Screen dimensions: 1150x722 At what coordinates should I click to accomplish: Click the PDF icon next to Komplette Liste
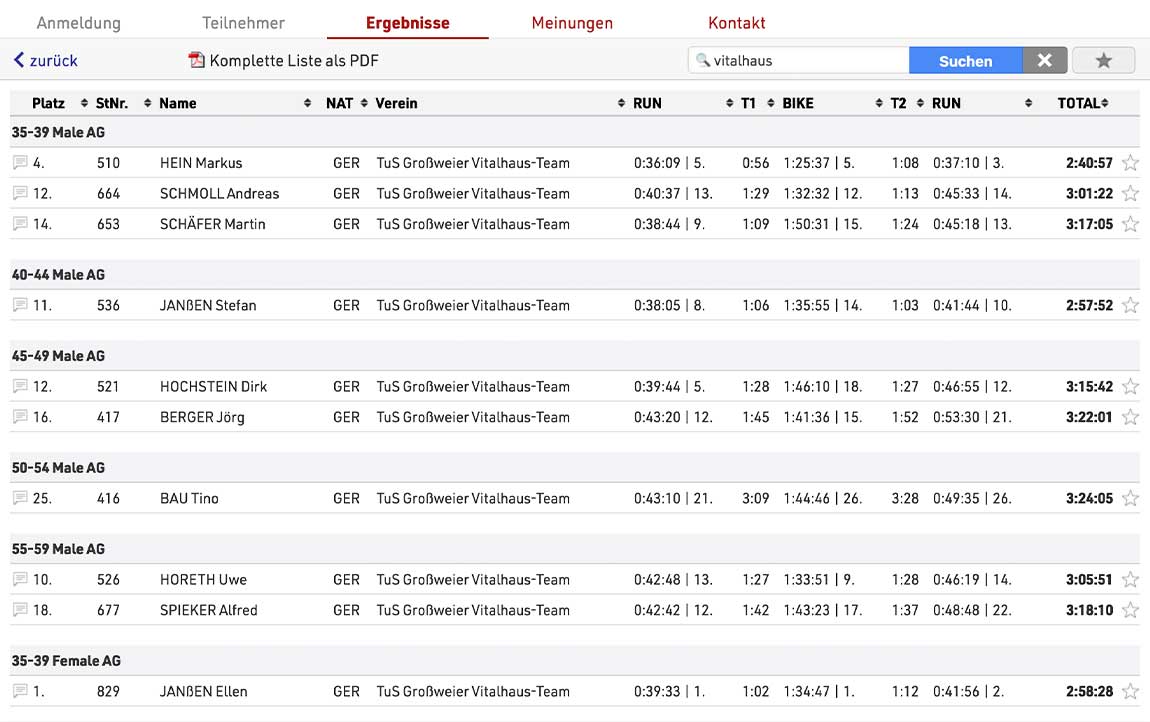pos(197,60)
